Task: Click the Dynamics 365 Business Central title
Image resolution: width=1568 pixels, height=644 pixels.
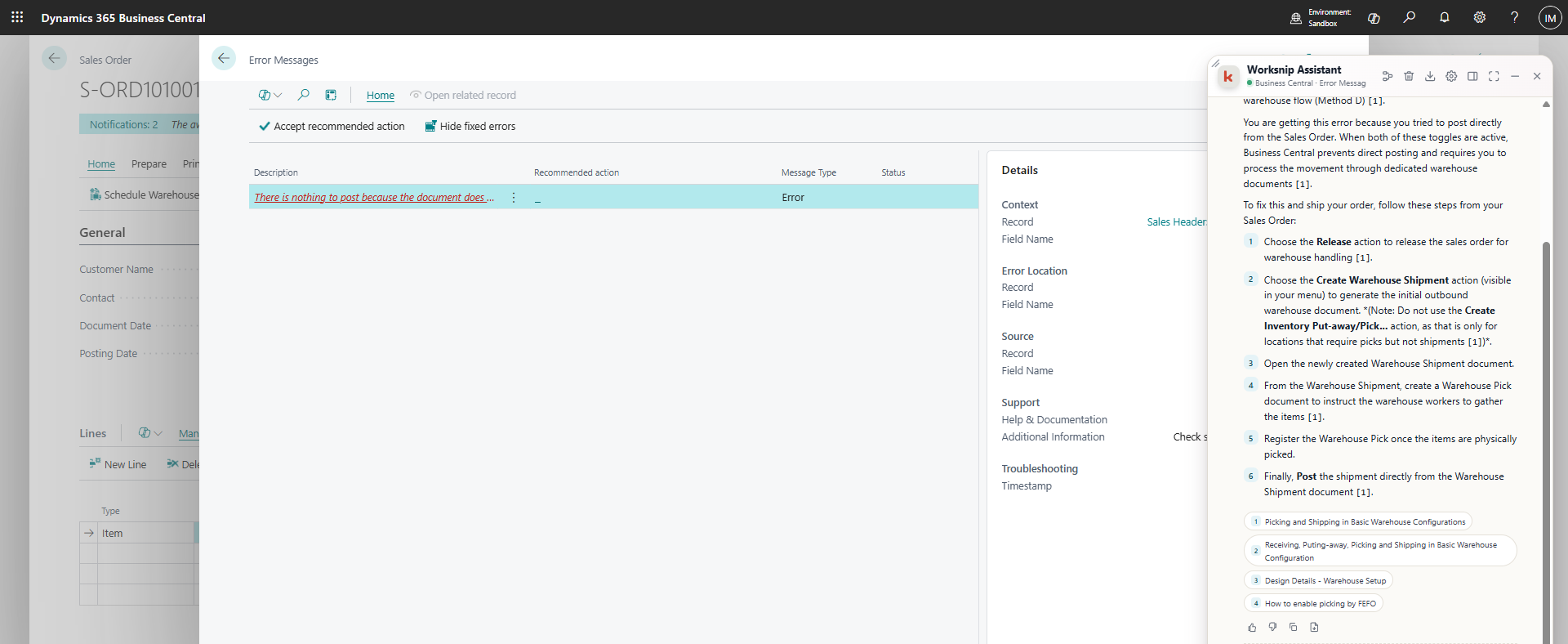Action: (123, 18)
